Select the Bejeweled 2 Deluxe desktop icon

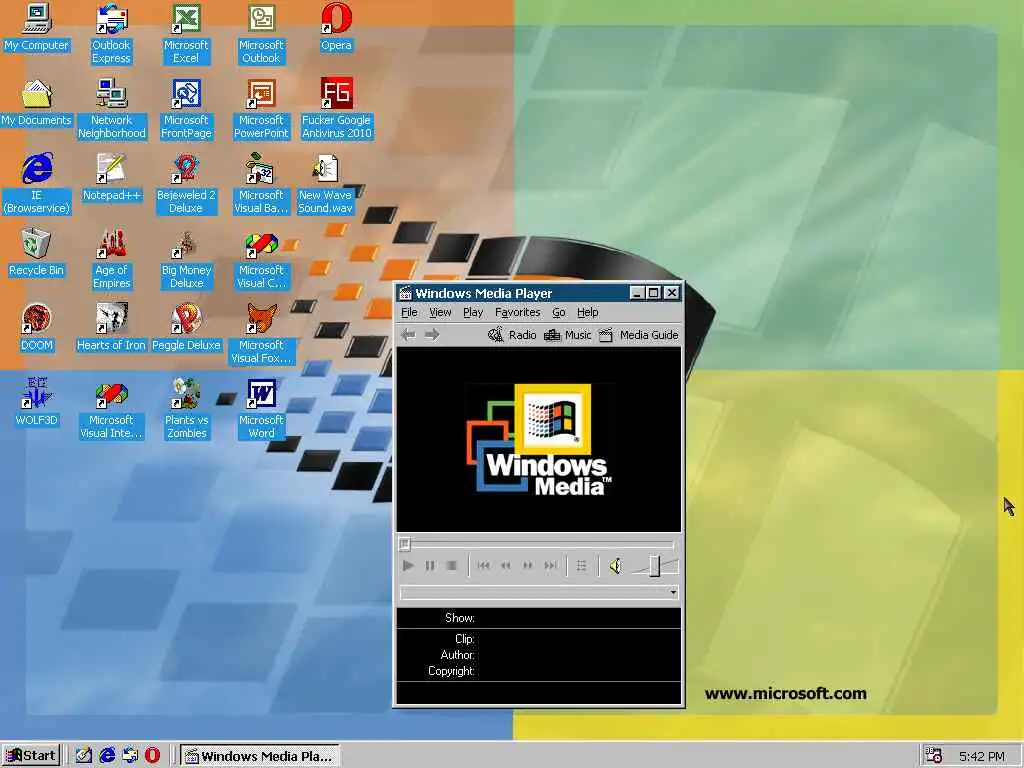(x=186, y=184)
